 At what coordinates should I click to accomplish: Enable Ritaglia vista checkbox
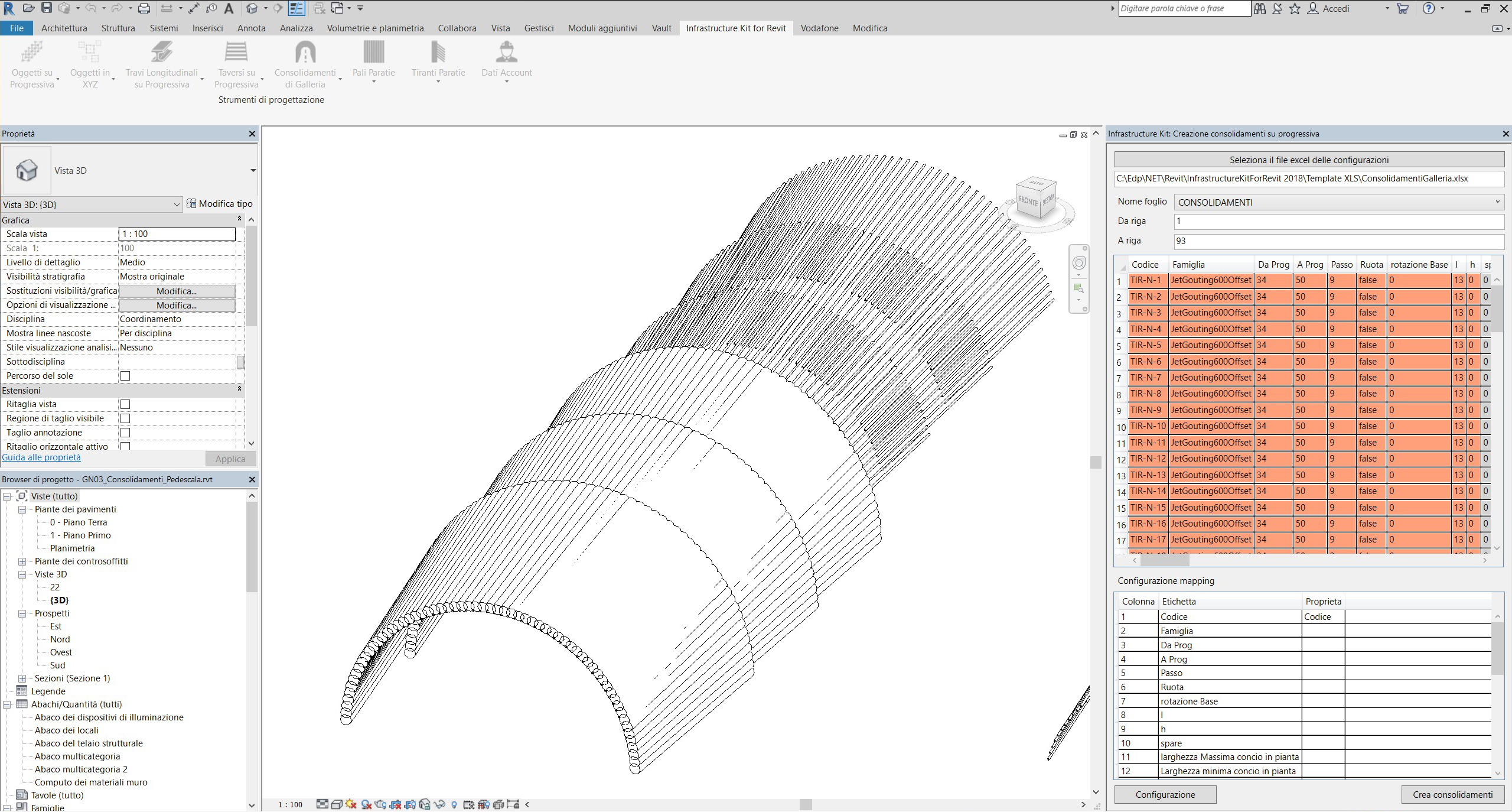point(125,404)
